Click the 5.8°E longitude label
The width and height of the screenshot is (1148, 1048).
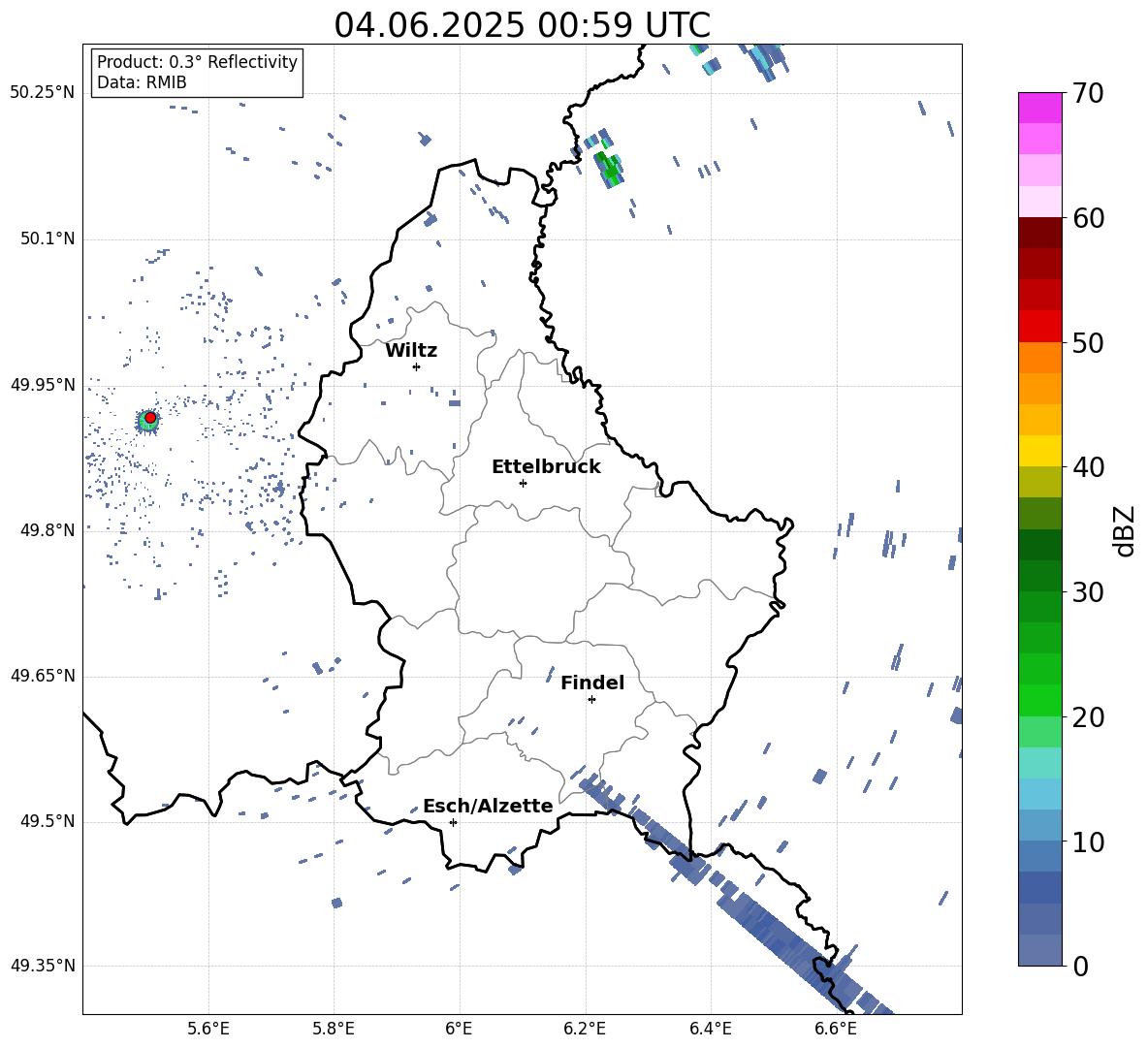[x=334, y=1029]
